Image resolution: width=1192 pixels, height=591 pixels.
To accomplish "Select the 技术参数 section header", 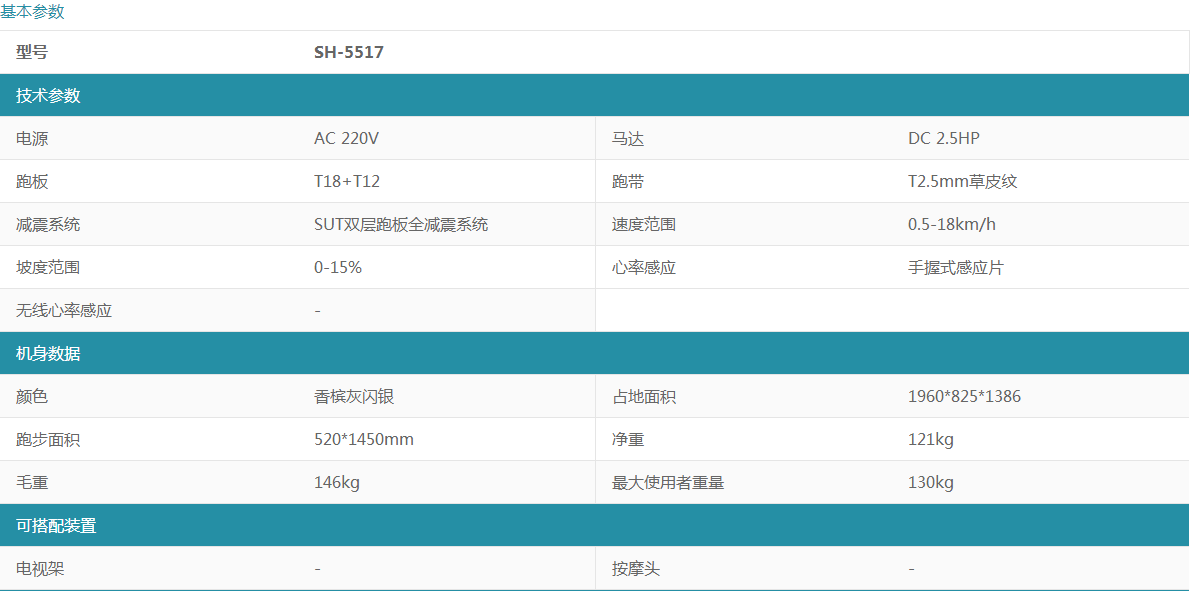I will [x=48, y=96].
